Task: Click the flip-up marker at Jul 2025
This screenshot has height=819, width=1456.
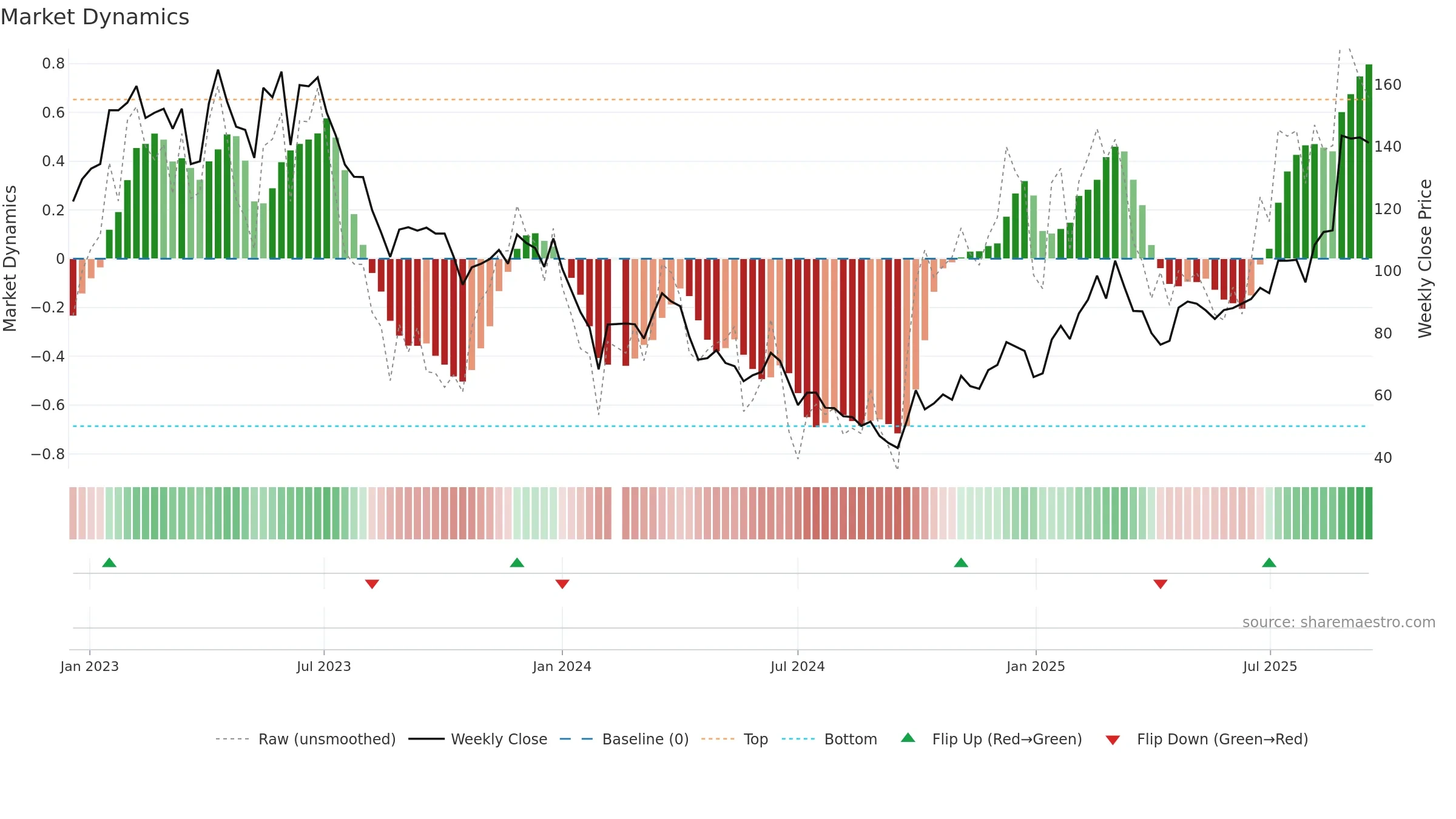Action: (x=1269, y=562)
